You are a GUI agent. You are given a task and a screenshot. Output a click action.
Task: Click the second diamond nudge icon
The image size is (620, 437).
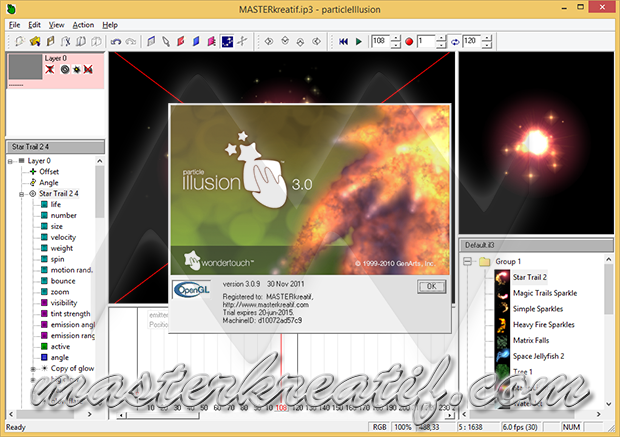coord(285,41)
